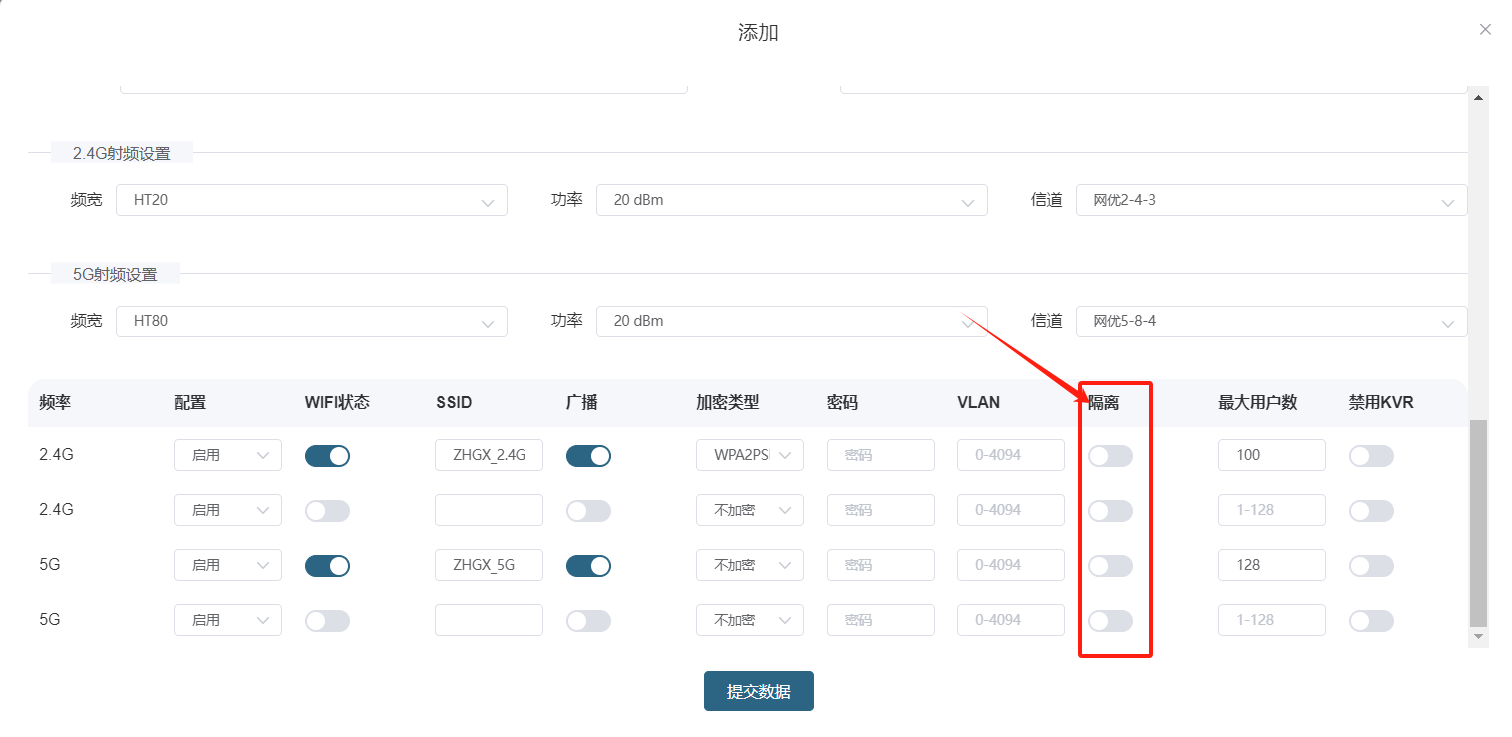The height and width of the screenshot is (737, 1512).
Task: Click the scrollbar down arrow
Action: coord(1478,637)
